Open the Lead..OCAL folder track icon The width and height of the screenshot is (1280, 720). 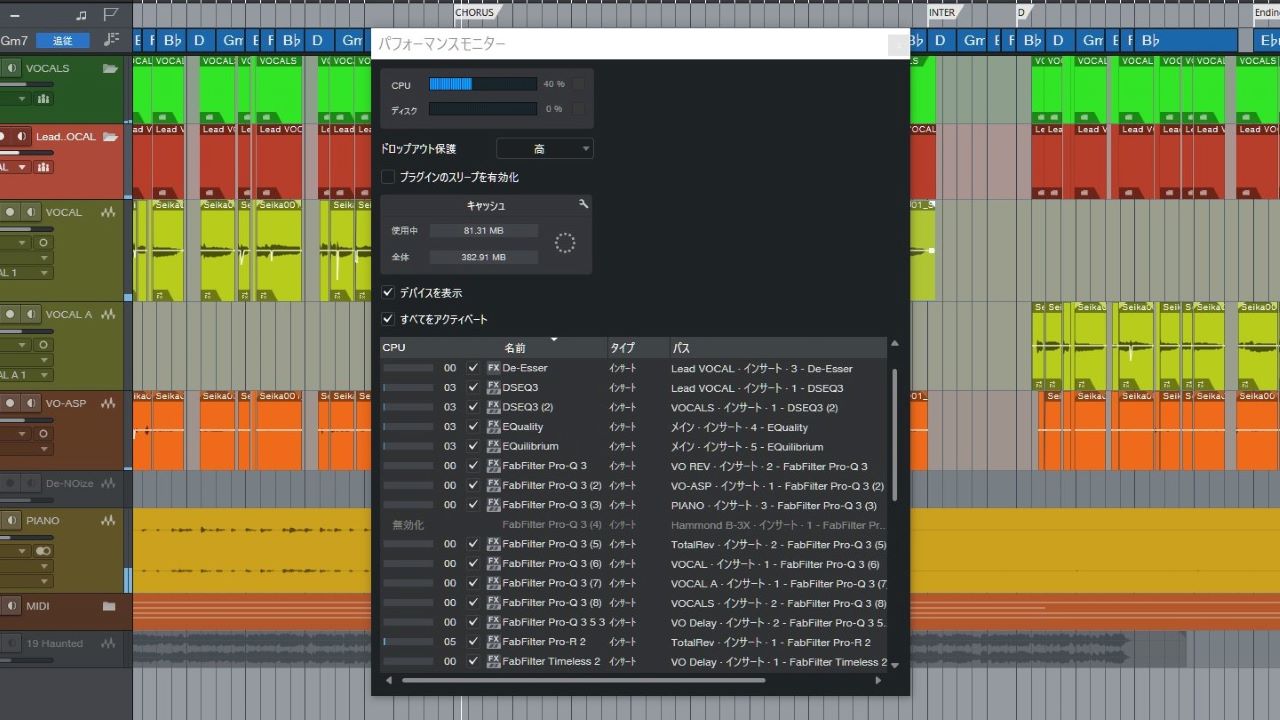(x=110, y=136)
